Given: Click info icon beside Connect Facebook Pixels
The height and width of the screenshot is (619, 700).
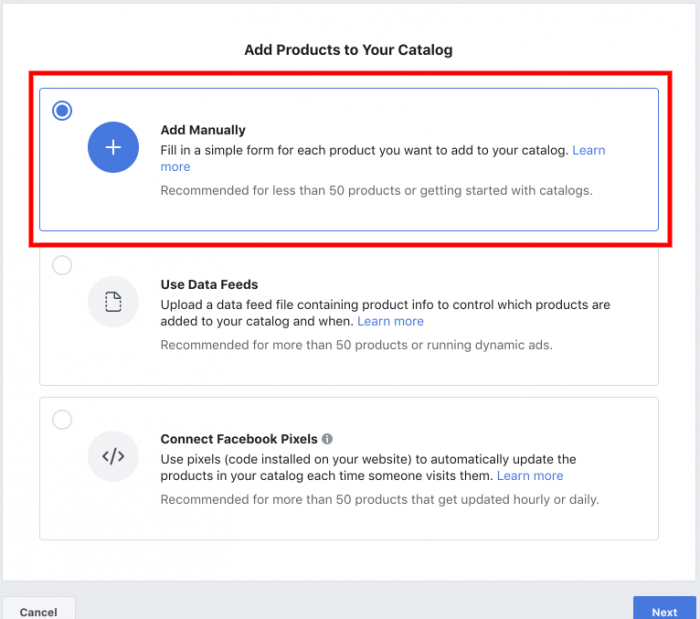Looking at the screenshot, I should point(327,439).
